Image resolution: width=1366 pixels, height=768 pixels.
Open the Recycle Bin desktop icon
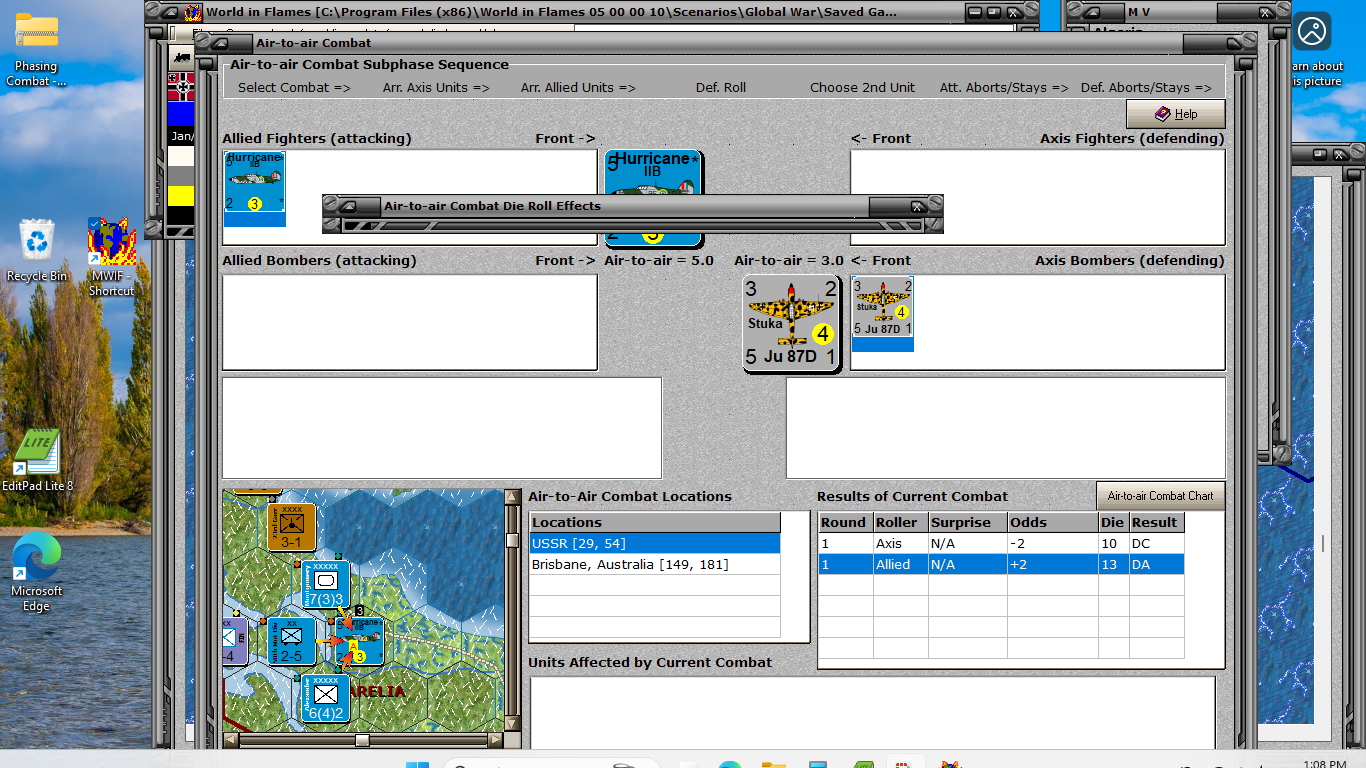(37, 250)
